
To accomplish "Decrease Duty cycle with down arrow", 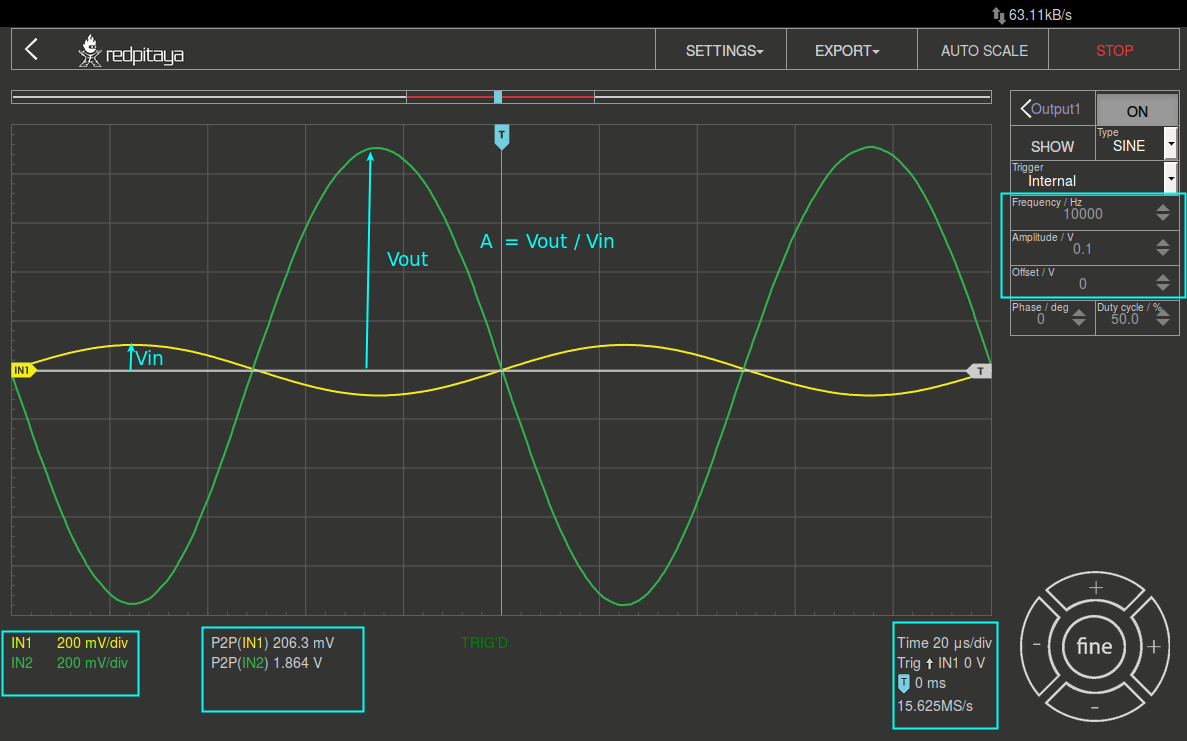I will click(x=1163, y=323).
